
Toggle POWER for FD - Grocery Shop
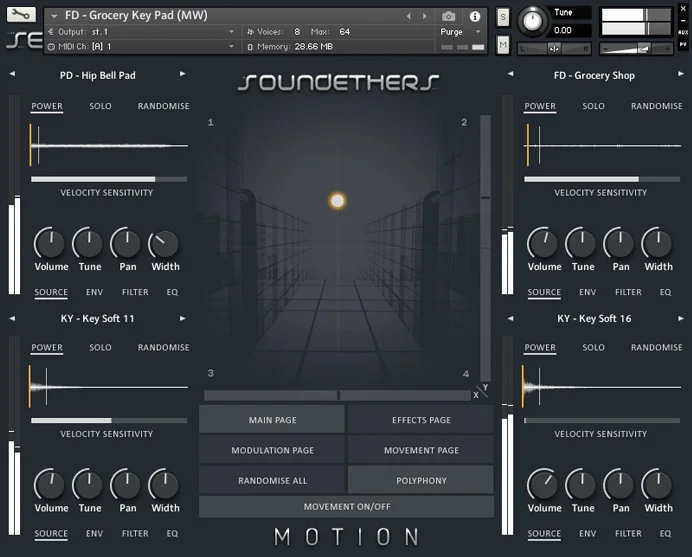pyautogui.click(x=540, y=106)
